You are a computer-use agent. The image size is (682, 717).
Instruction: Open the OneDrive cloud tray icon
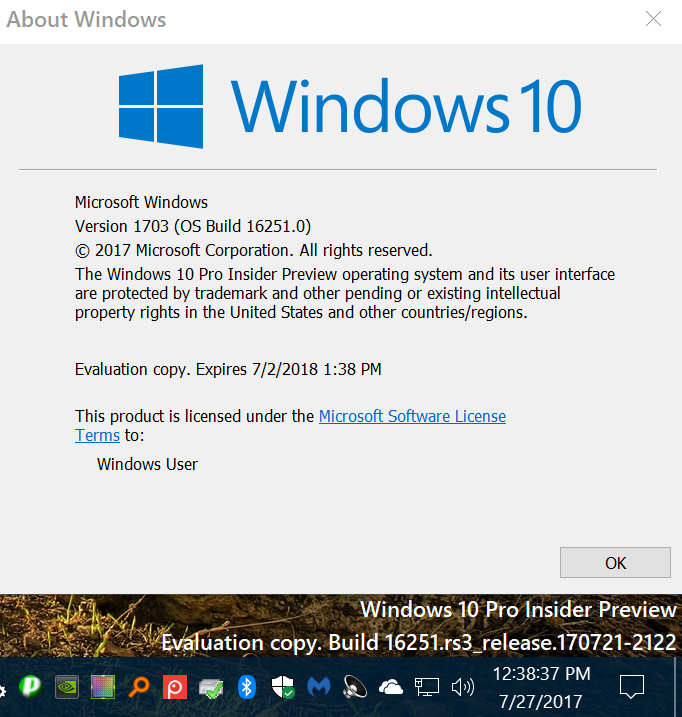coord(391,687)
